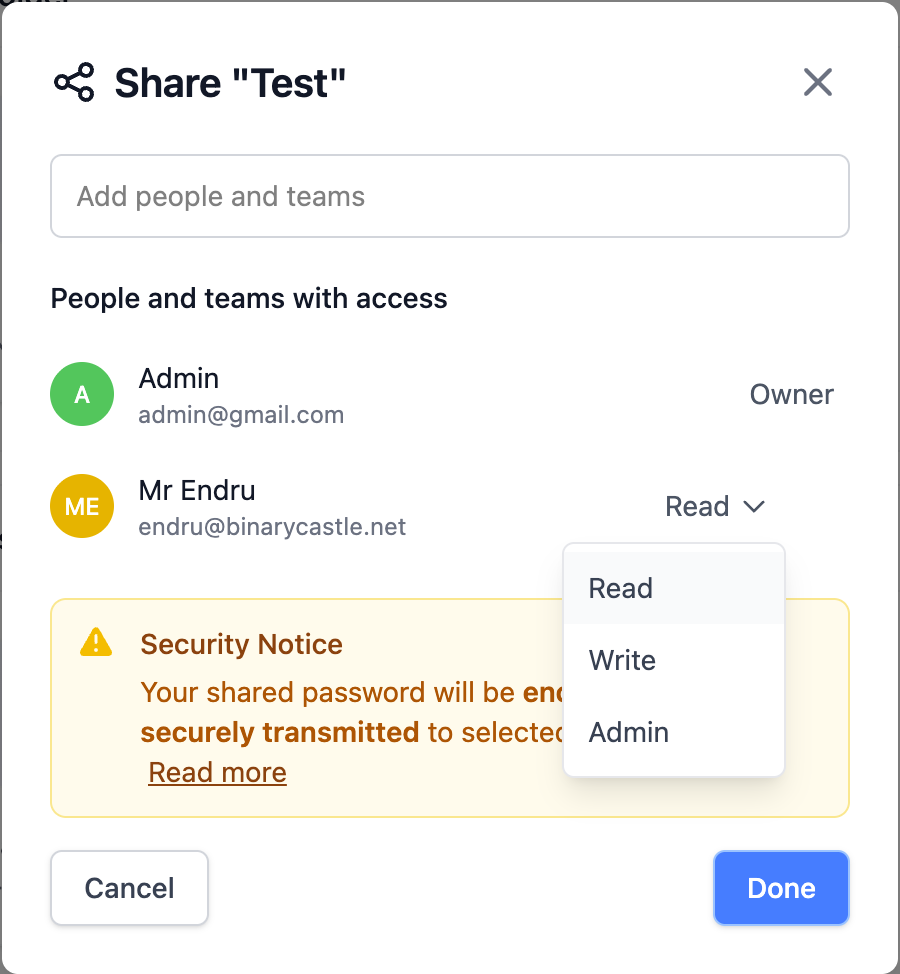Click the chevron arrow next to Read
The height and width of the screenshot is (974, 900).
point(754,507)
